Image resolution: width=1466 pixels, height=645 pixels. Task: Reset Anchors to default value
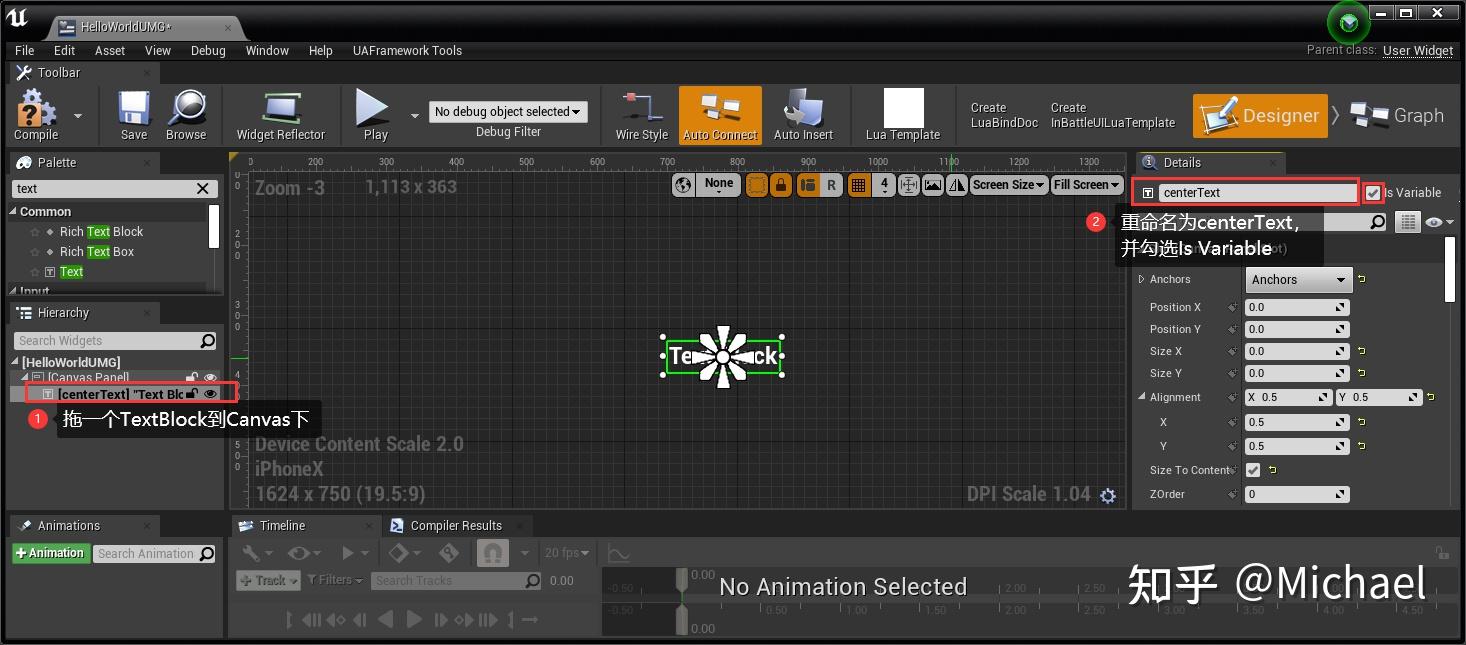[1361, 280]
